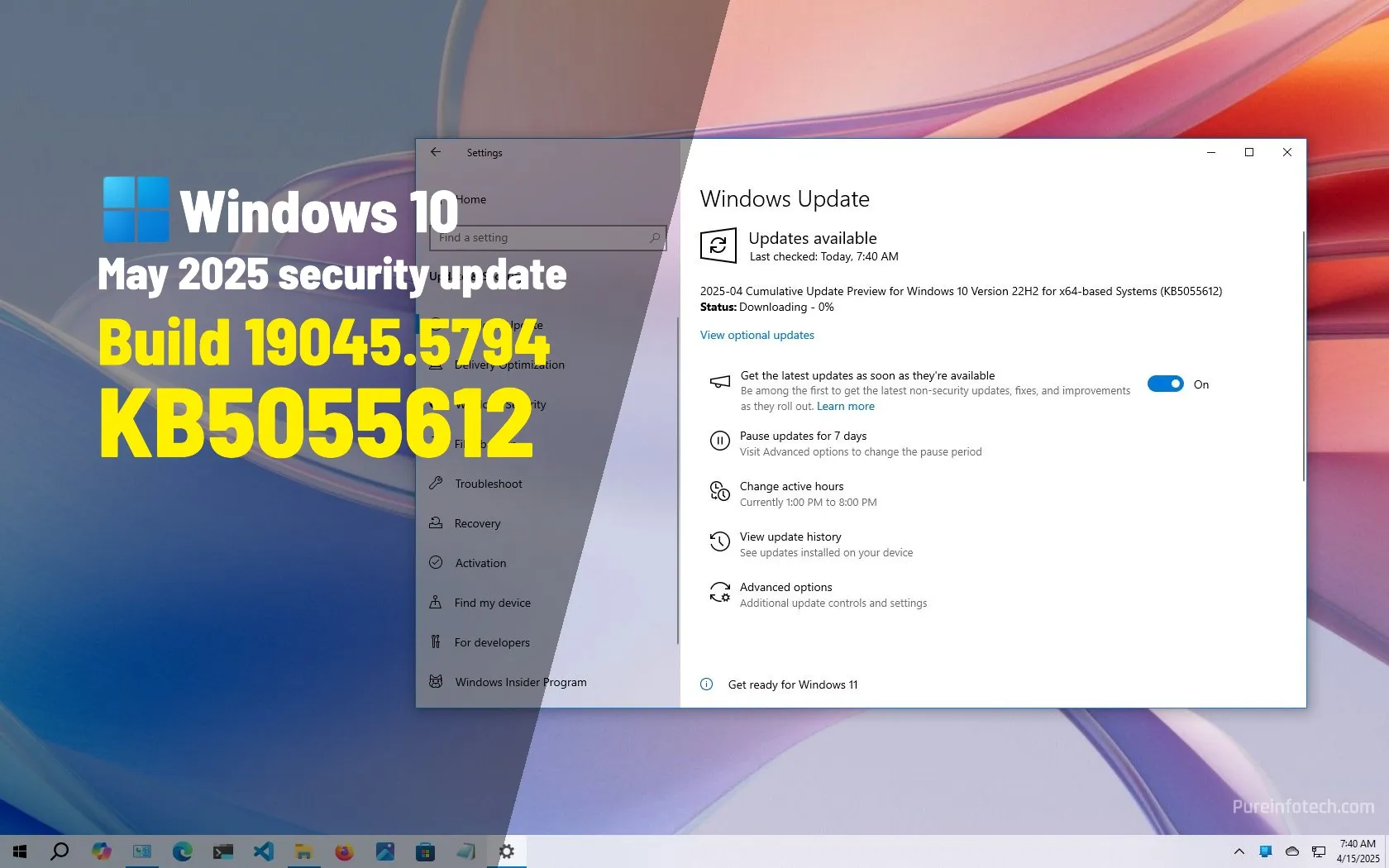Viewport: 1389px width, 868px height.
Task: Launch Firefox from the taskbar
Action: pyautogui.click(x=344, y=851)
